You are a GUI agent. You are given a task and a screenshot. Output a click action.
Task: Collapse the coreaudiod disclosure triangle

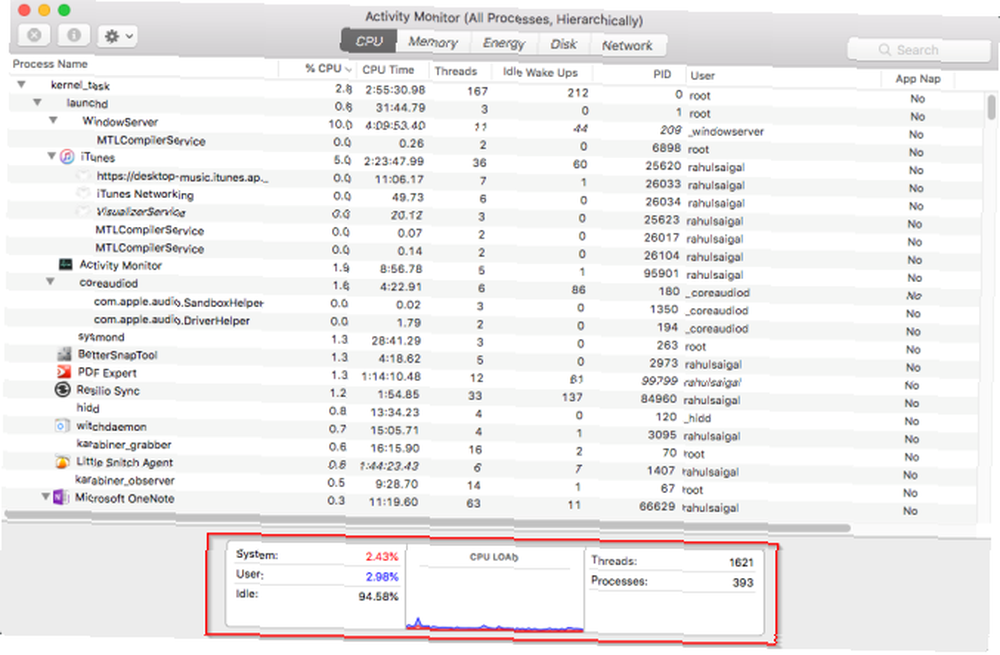click(x=50, y=281)
